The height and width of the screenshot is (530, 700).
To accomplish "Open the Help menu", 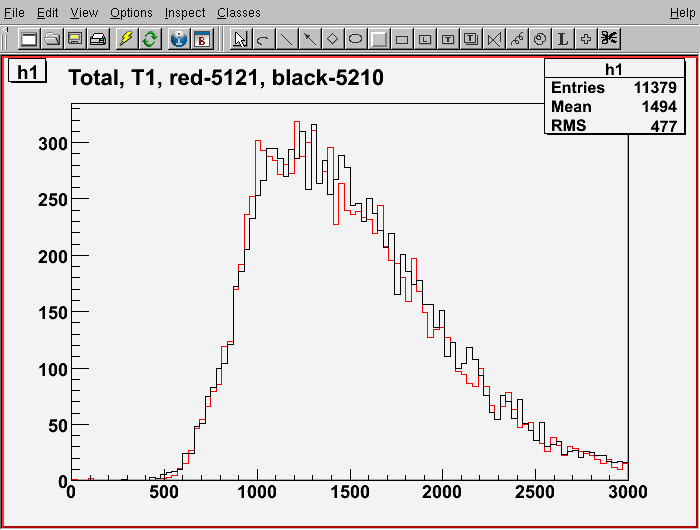I will pyautogui.click(x=683, y=13).
